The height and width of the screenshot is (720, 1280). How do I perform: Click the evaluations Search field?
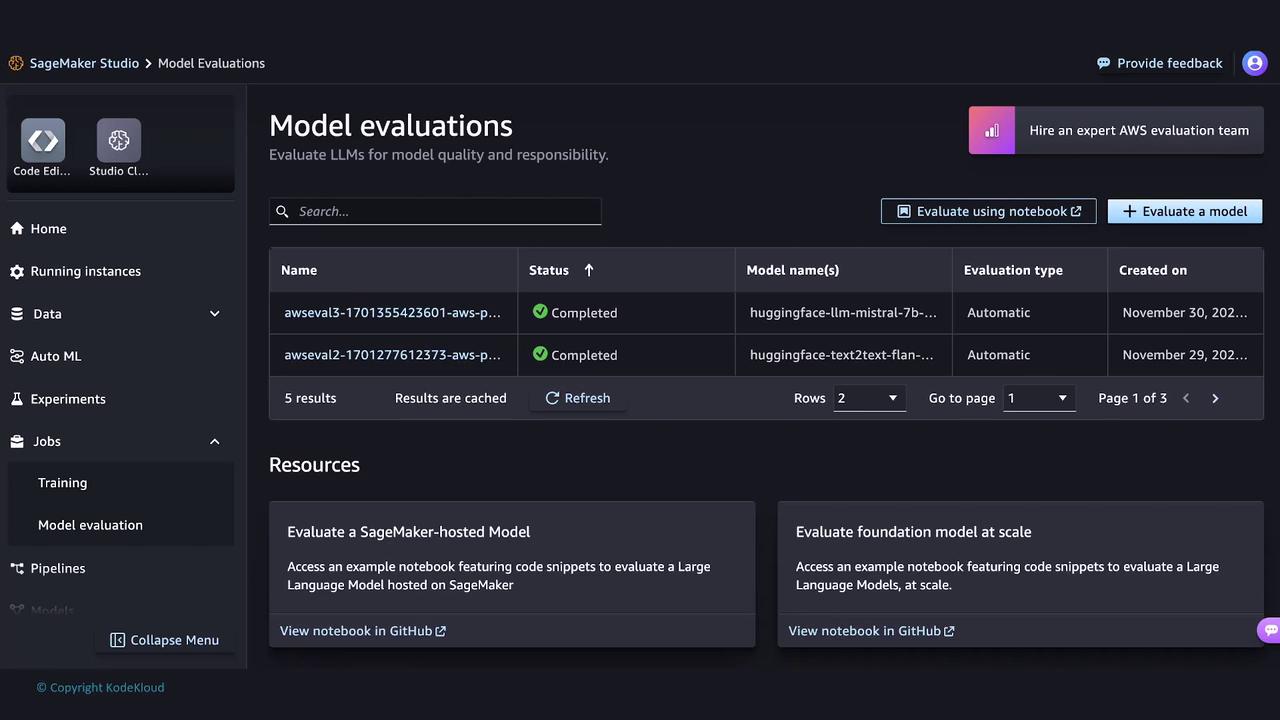tap(435, 211)
